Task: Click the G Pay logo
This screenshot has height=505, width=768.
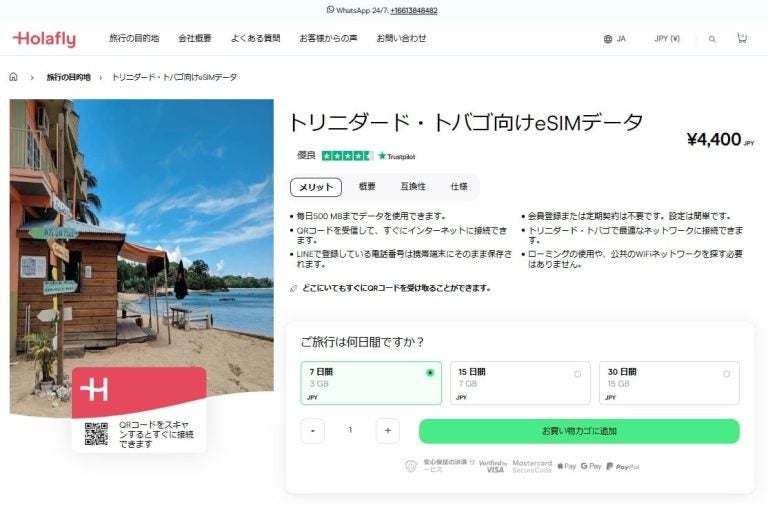Action: (x=591, y=466)
